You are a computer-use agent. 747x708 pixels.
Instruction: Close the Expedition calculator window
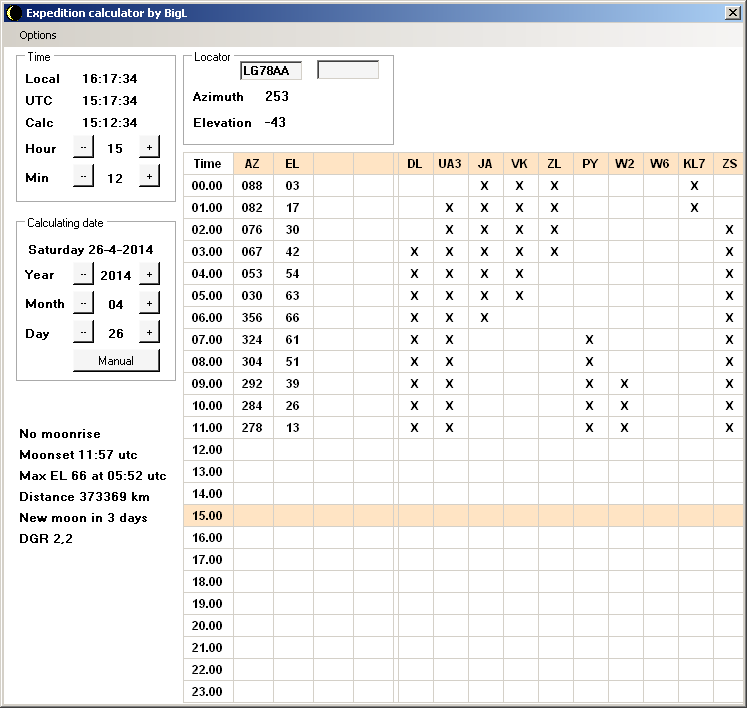point(732,13)
